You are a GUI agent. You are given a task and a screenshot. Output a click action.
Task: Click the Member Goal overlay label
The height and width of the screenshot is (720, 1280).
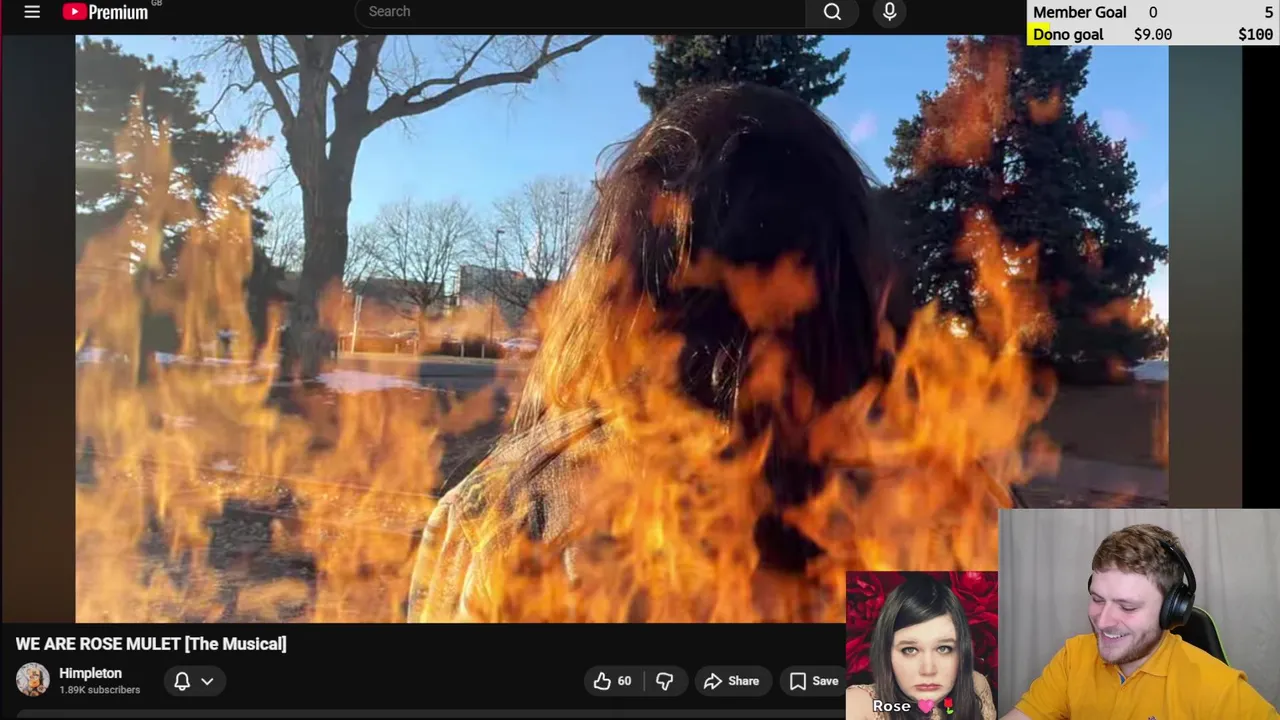point(1080,12)
